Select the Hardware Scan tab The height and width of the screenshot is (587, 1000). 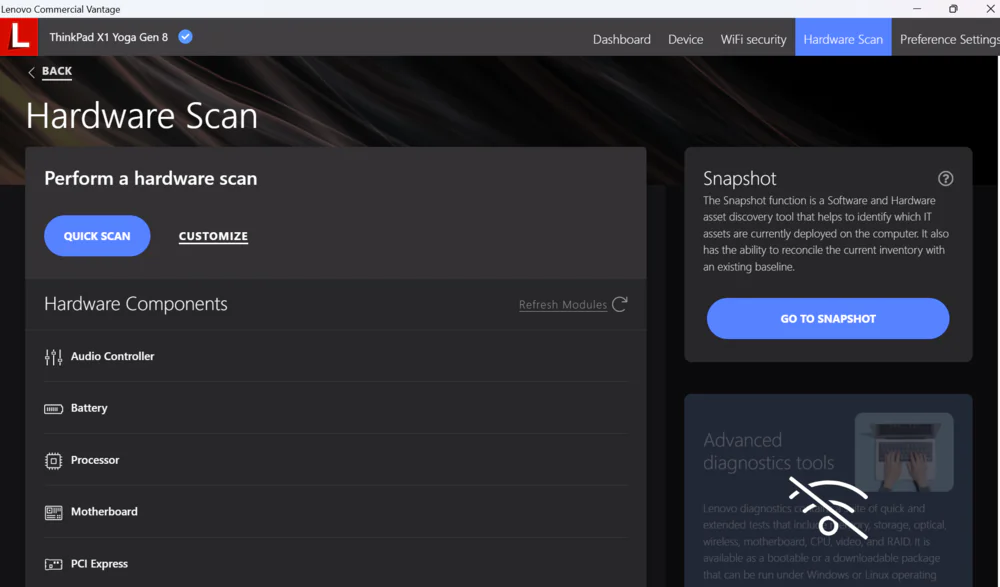click(842, 37)
